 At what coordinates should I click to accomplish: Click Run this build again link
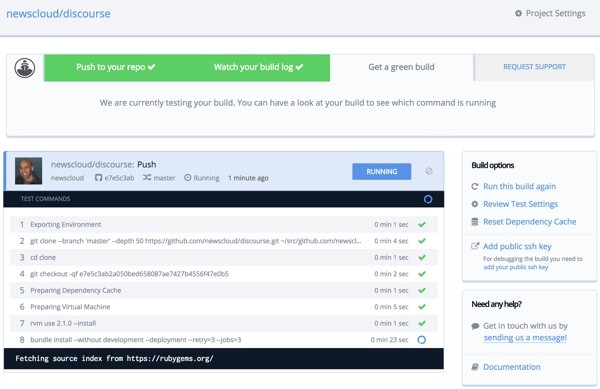coord(519,186)
